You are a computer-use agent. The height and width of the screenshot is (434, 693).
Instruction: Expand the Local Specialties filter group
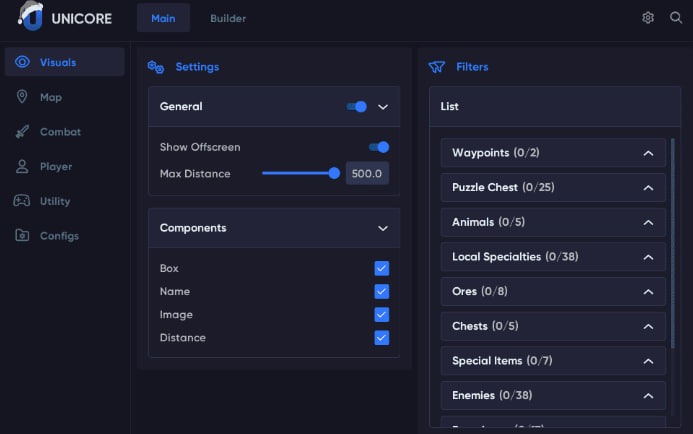[648, 257]
